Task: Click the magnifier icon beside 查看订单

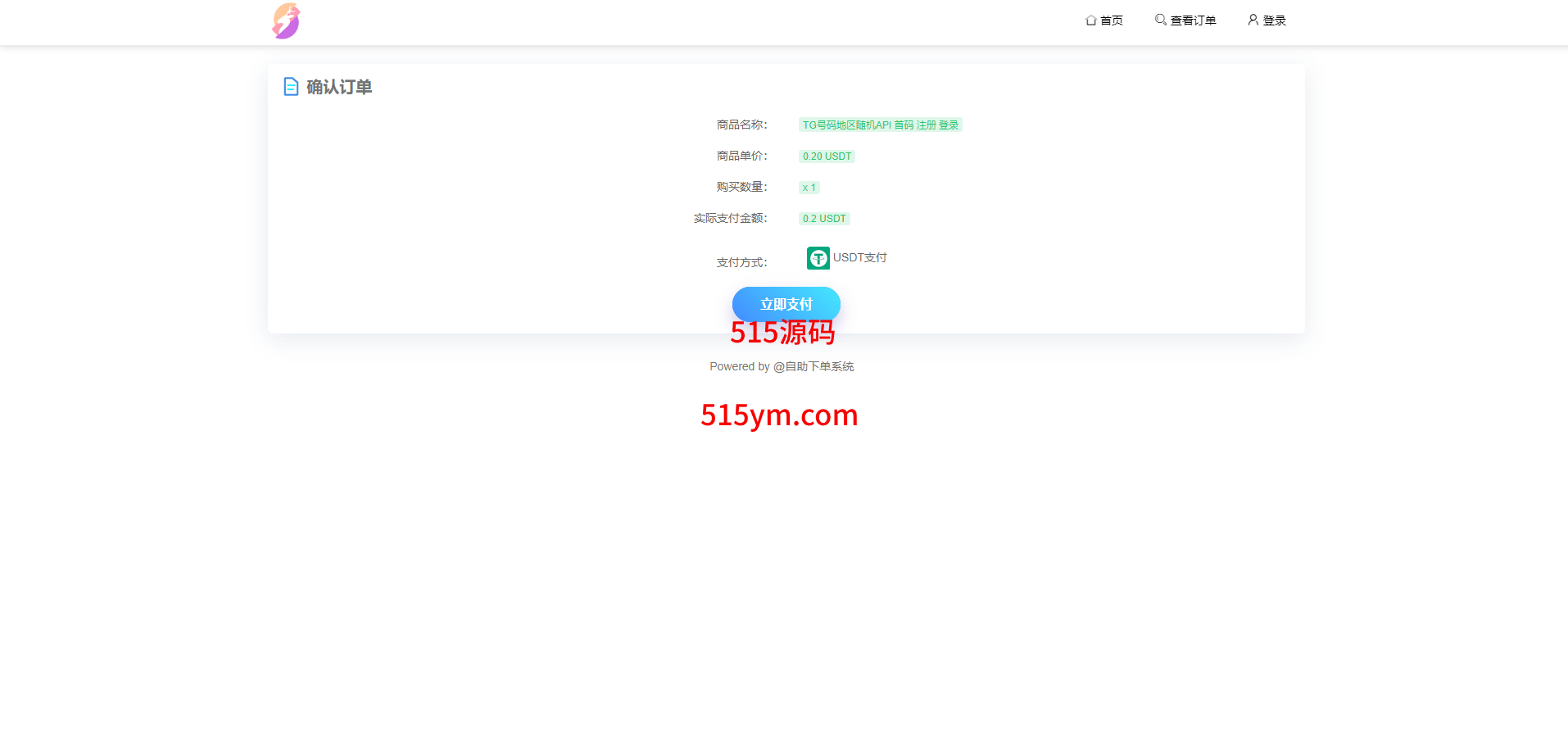Action: 1160,20
